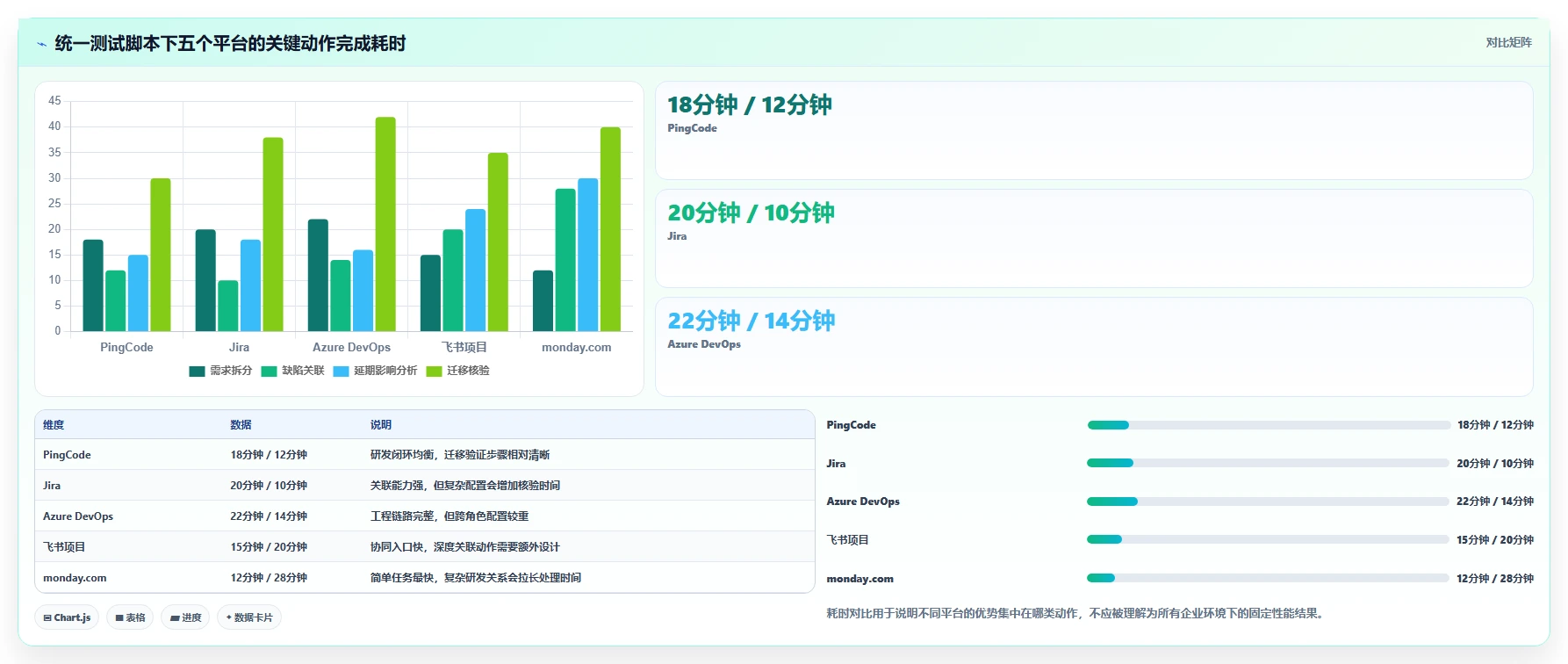This screenshot has width=1568, height=664.
Task: Click the table cell 12分钟 / 28分钟
Action: (x=269, y=578)
